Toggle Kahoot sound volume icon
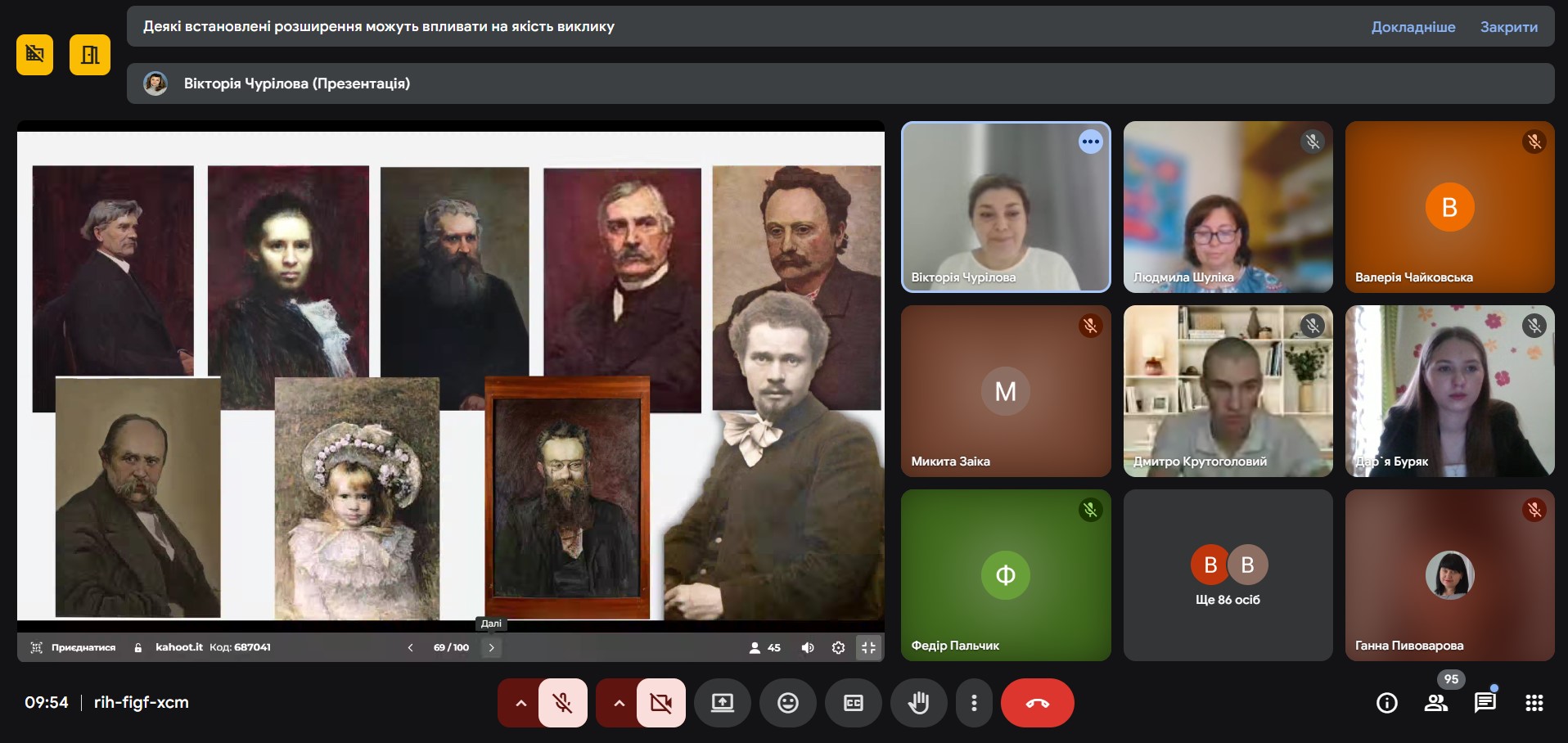 click(x=808, y=647)
